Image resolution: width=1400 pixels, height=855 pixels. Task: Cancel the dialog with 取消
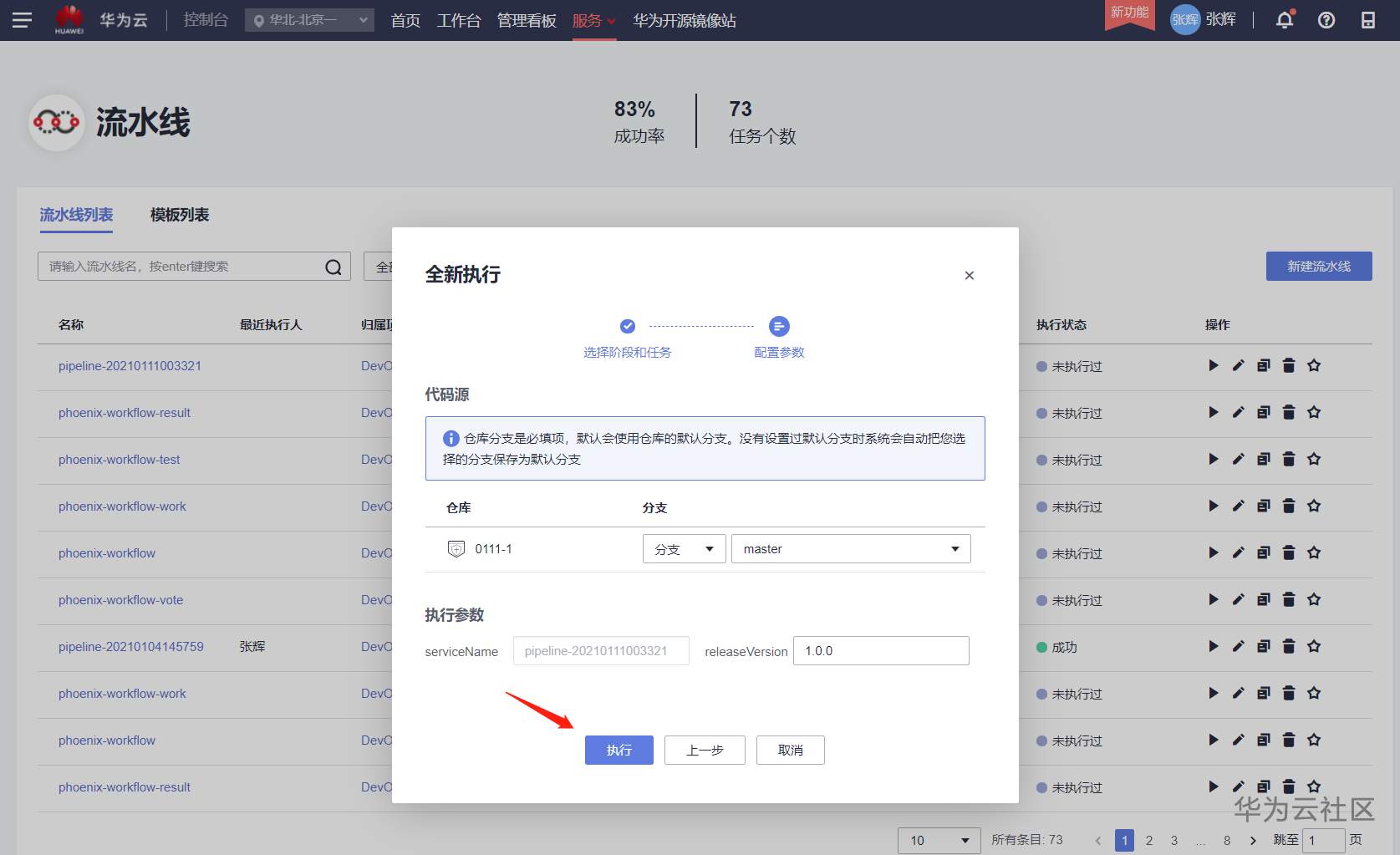click(790, 750)
